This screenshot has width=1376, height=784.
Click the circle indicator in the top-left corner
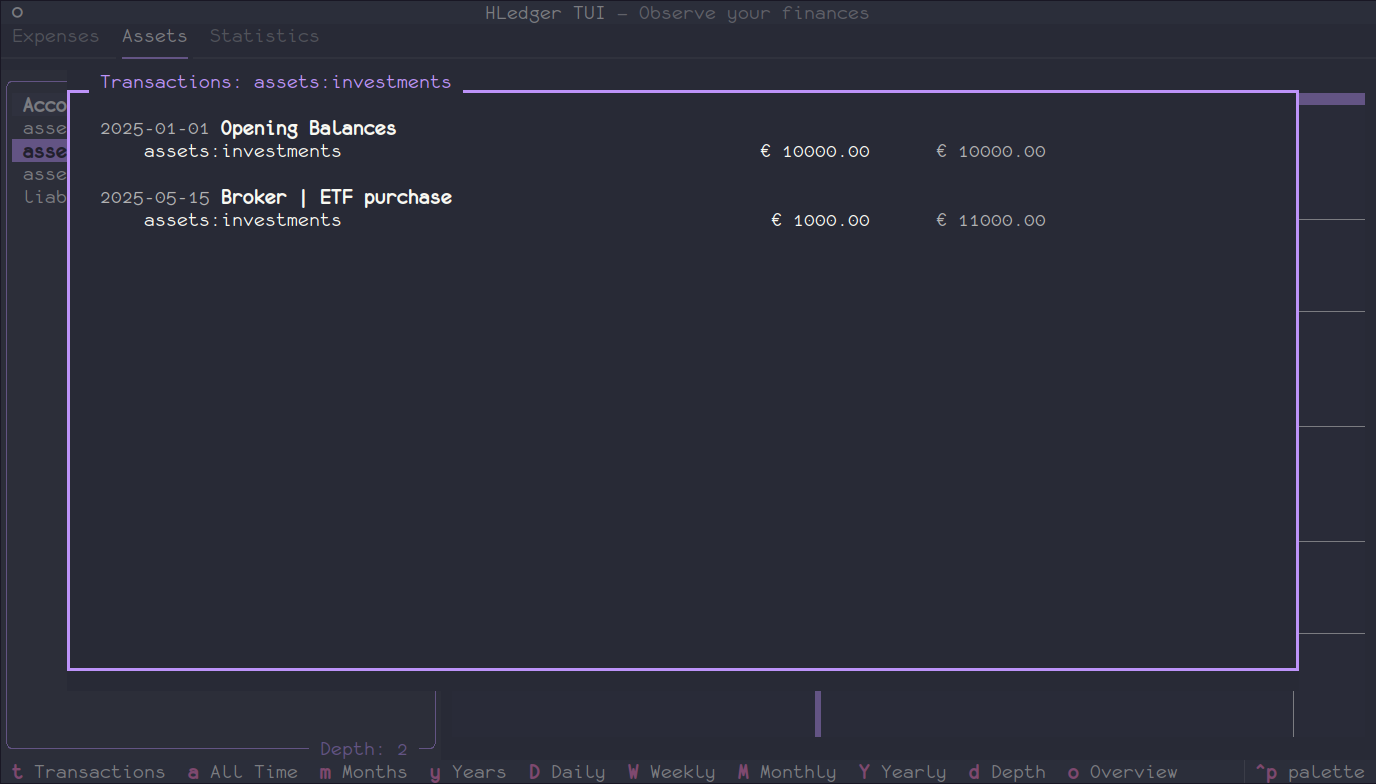pos(16,12)
